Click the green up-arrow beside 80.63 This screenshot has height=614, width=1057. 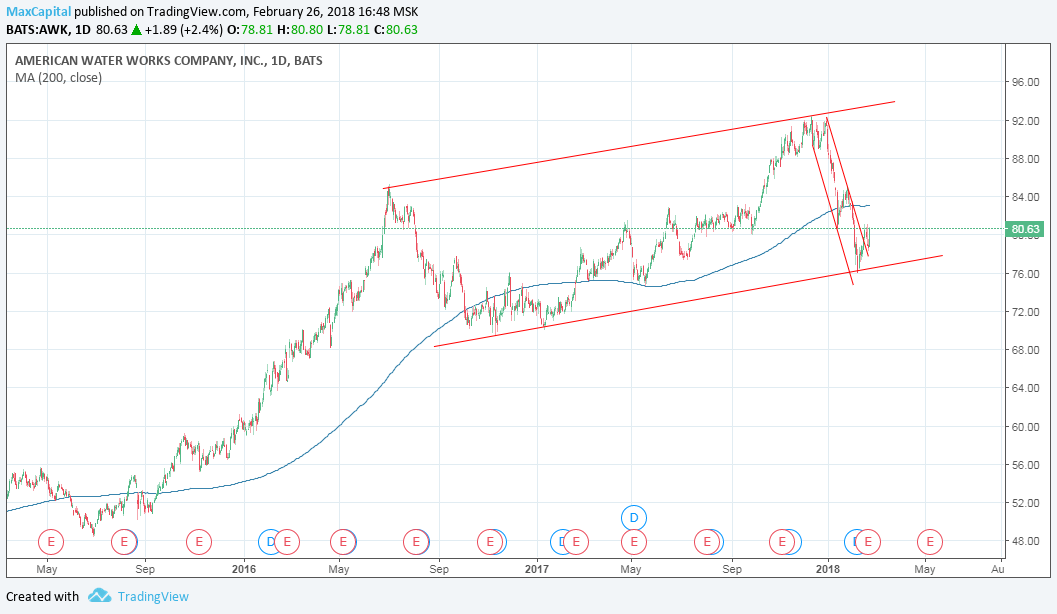(x=136, y=30)
